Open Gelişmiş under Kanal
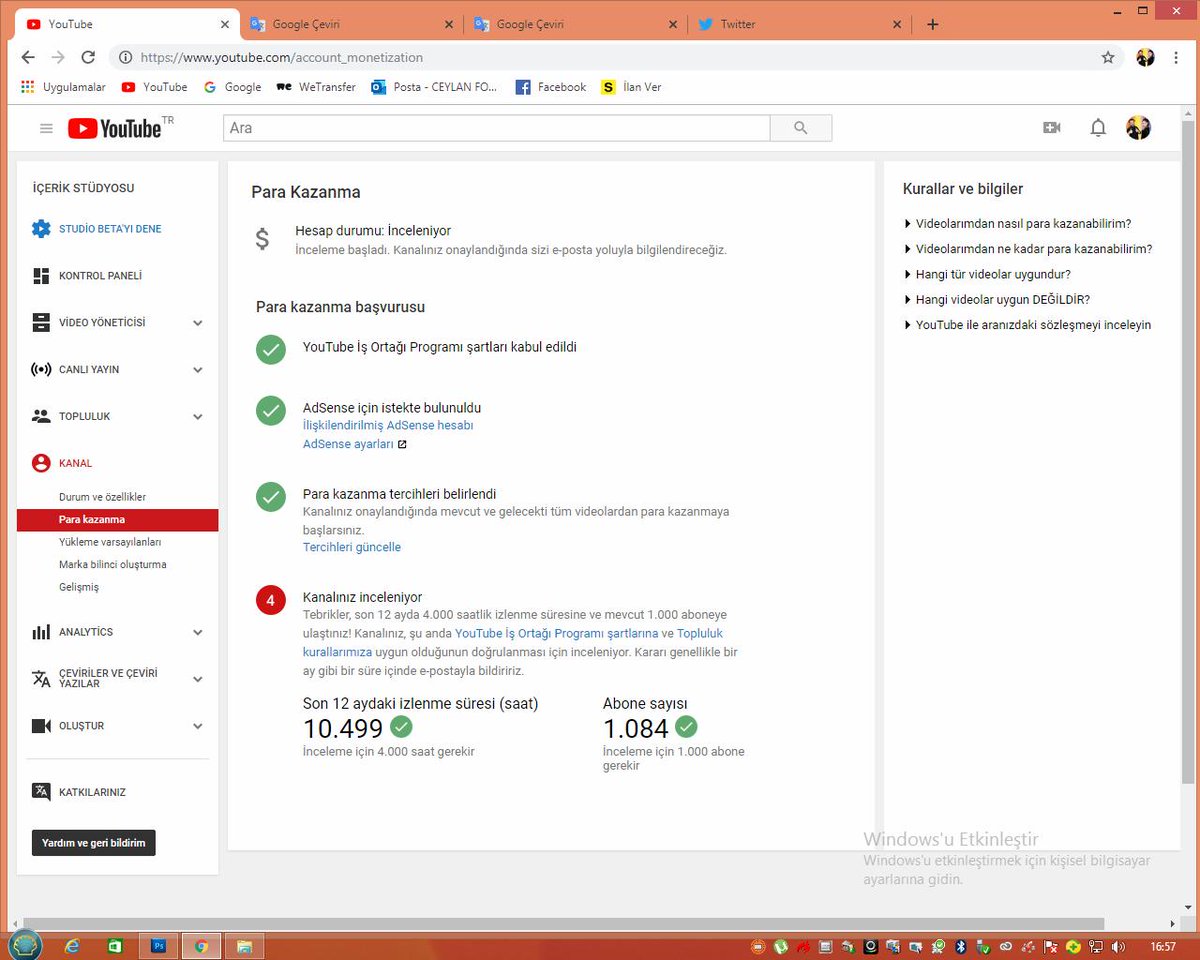The image size is (1200, 960). (x=79, y=587)
